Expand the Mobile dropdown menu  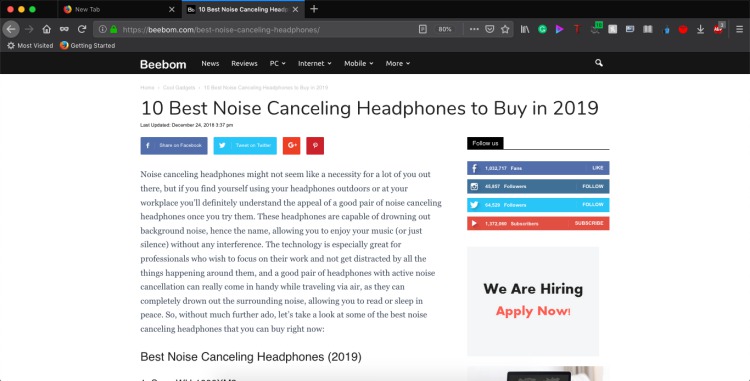(x=359, y=63)
